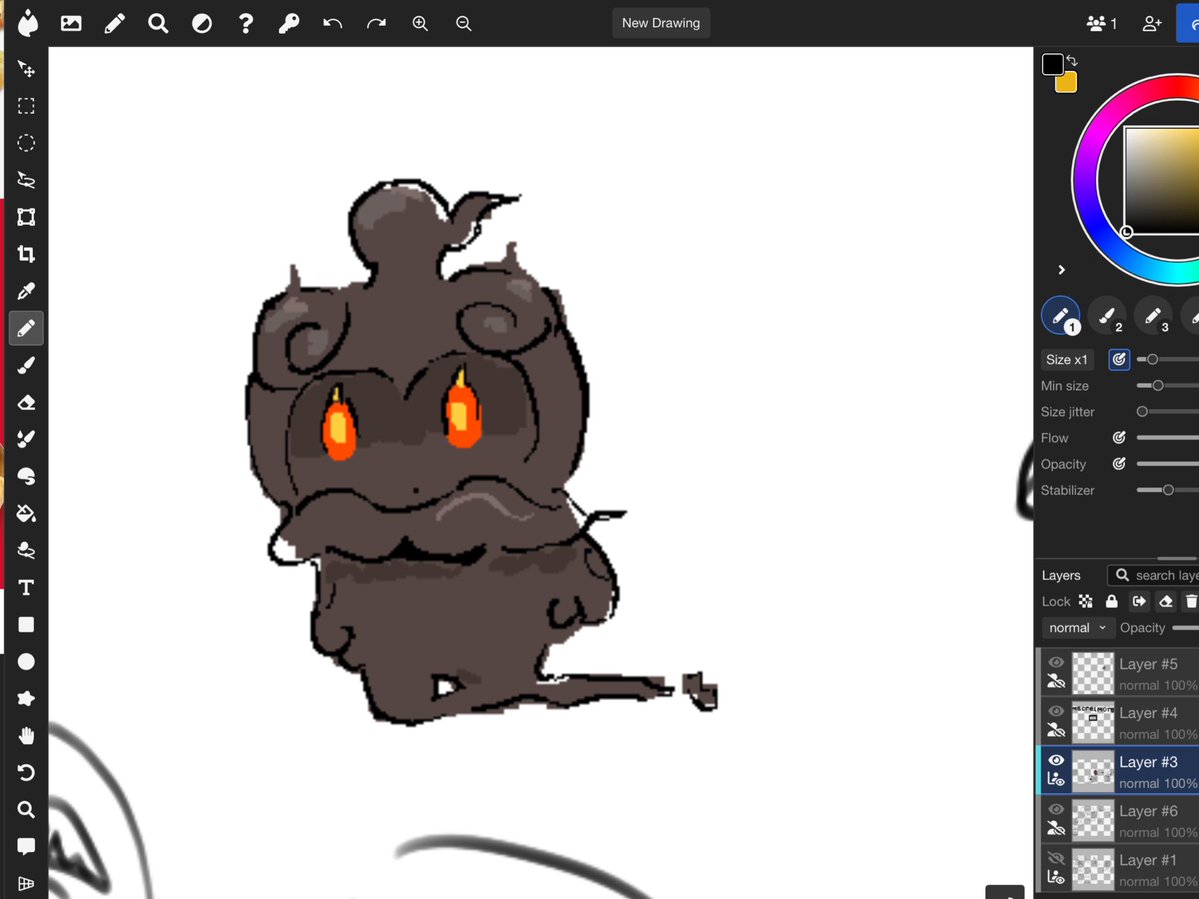The height and width of the screenshot is (899, 1199).
Task: Select the Zoom tool in left toolbar
Action: 26,810
